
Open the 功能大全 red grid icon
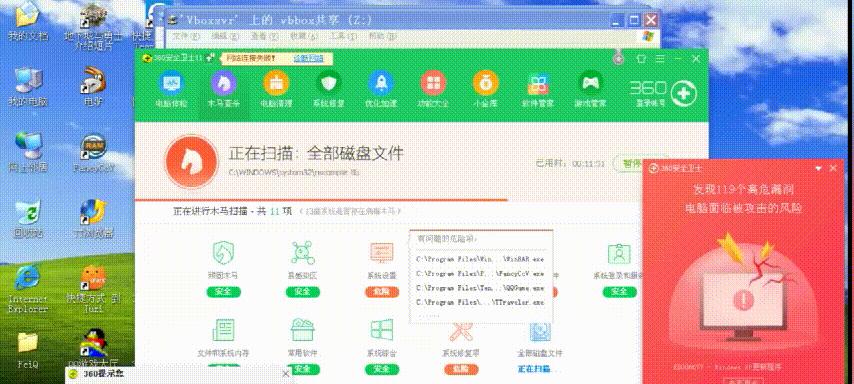pyautogui.click(x=433, y=83)
